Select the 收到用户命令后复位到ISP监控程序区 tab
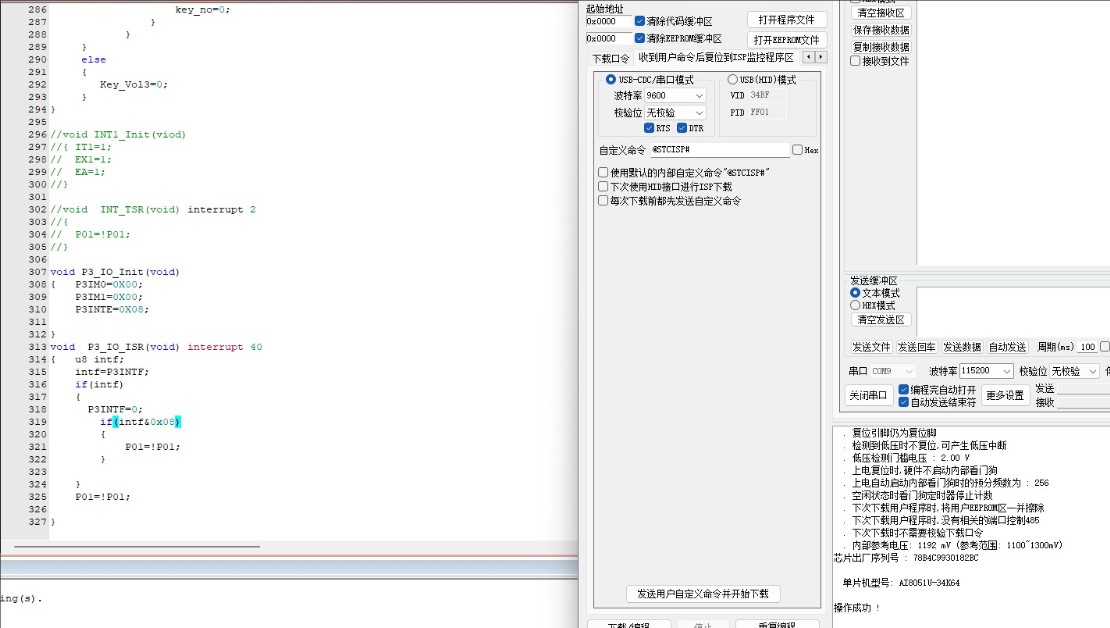This screenshot has width=1110, height=628. coord(715,58)
